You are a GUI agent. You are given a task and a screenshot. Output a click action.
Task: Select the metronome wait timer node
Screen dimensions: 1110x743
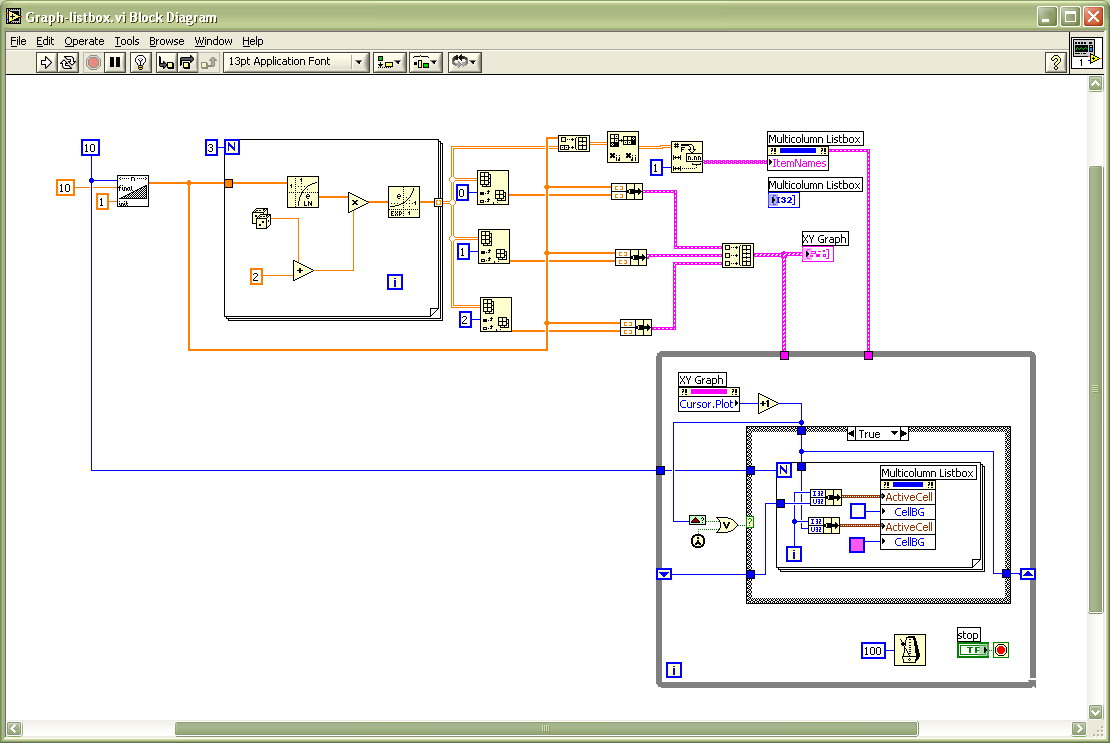(x=909, y=650)
